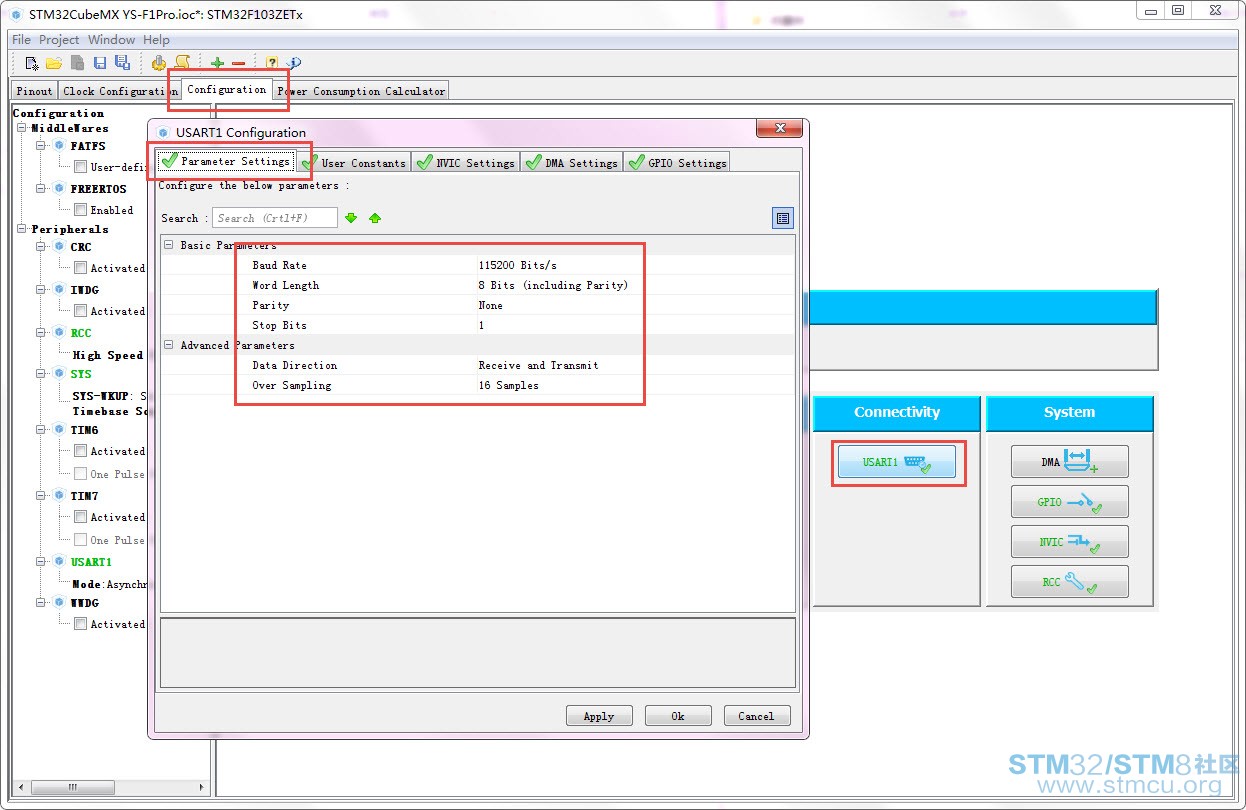The image size is (1246, 810).
Task: Collapse the FATFS tree node
Action: tap(42, 146)
